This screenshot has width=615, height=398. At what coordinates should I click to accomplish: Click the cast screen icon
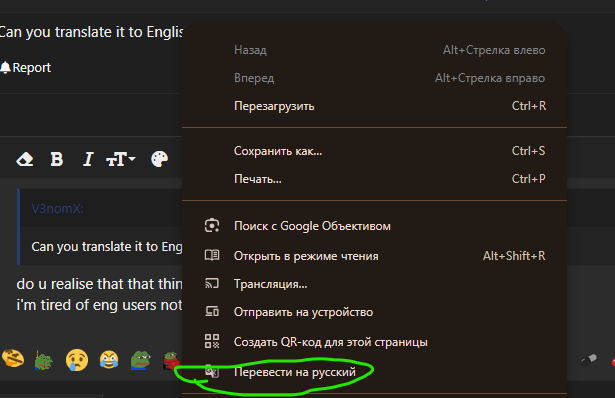coord(212,283)
